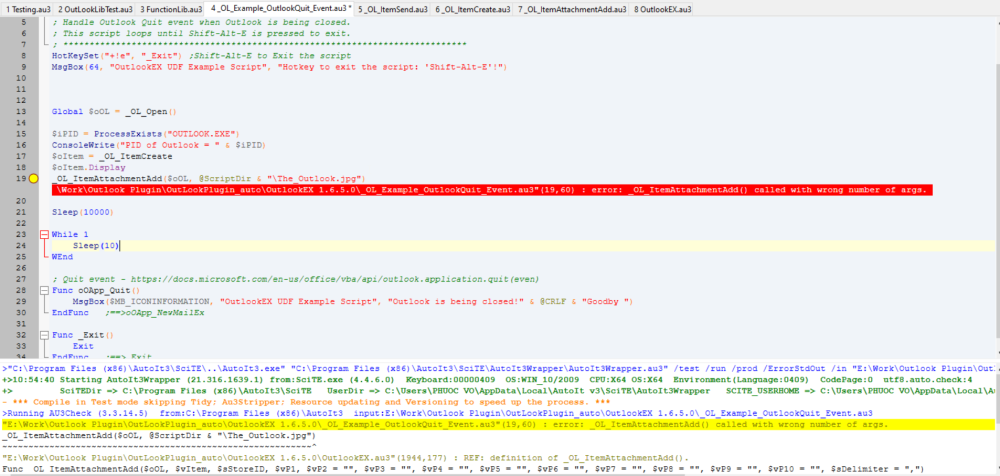Switch to the 5 _OL_ItemSend.au3 tab
Viewport: 1000px width, 476px height.
[x=393, y=9]
